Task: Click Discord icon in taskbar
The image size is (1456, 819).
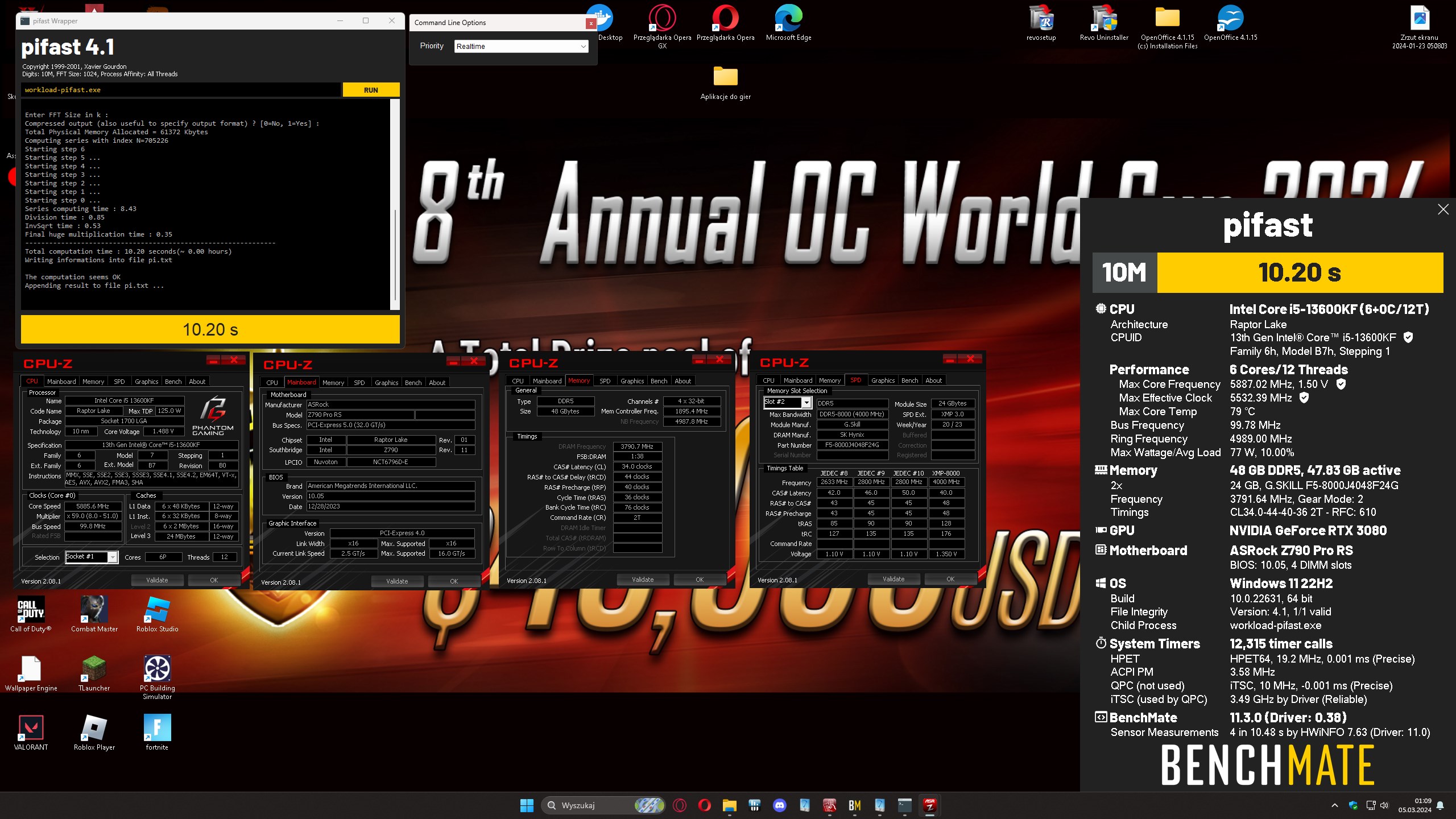Action: click(x=780, y=805)
